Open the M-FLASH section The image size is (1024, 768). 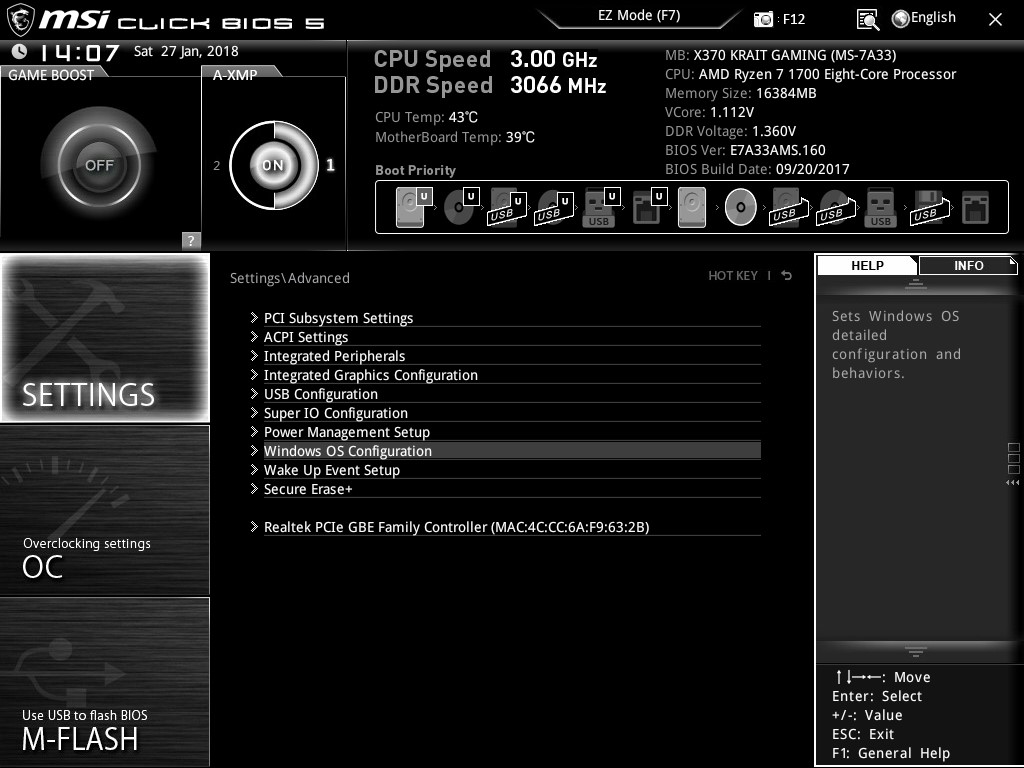[105, 682]
